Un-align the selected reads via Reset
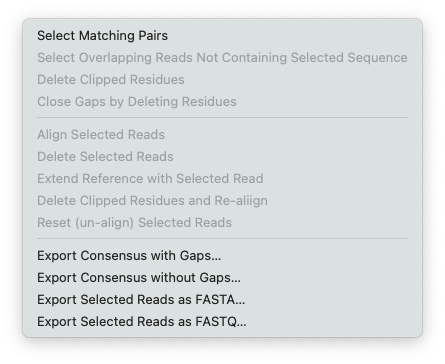Screen dimensions: 445x364 coord(222,223)
